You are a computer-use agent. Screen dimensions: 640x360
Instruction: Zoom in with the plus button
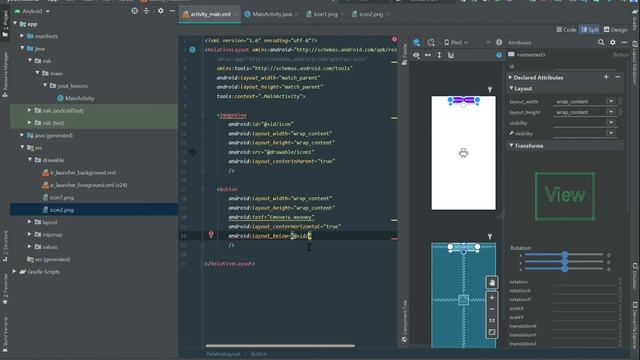[492, 298]
